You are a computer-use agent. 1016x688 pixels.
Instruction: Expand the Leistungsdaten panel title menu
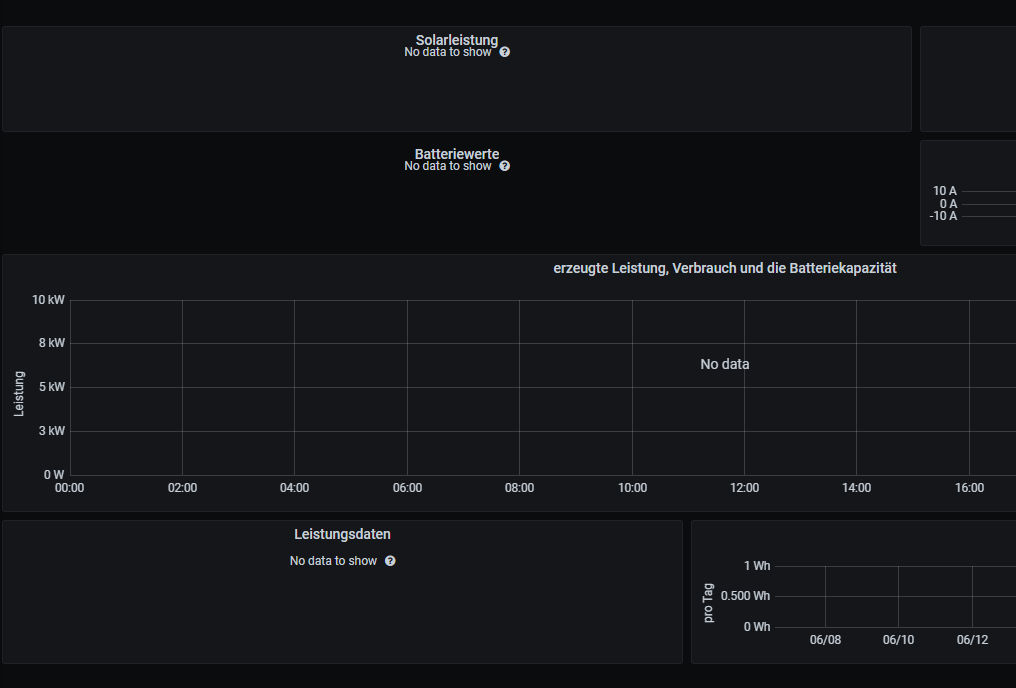pyautogui.click(x=342, y=534)
